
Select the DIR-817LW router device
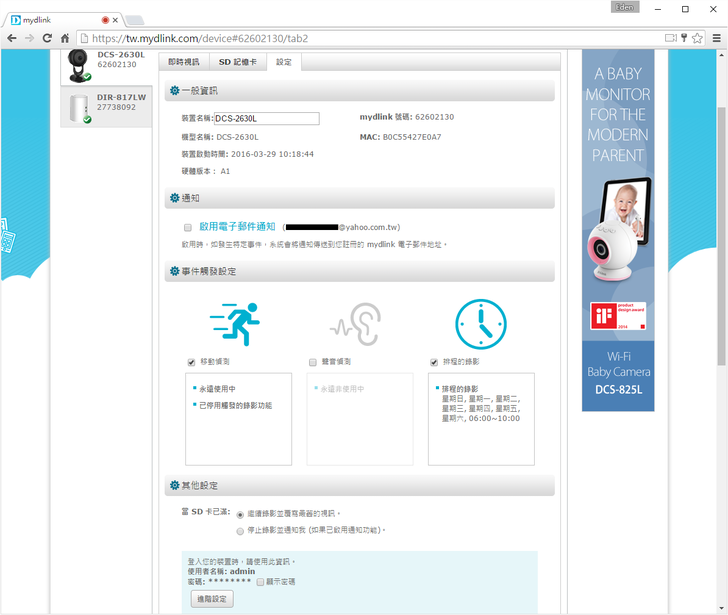coord(106,107)
